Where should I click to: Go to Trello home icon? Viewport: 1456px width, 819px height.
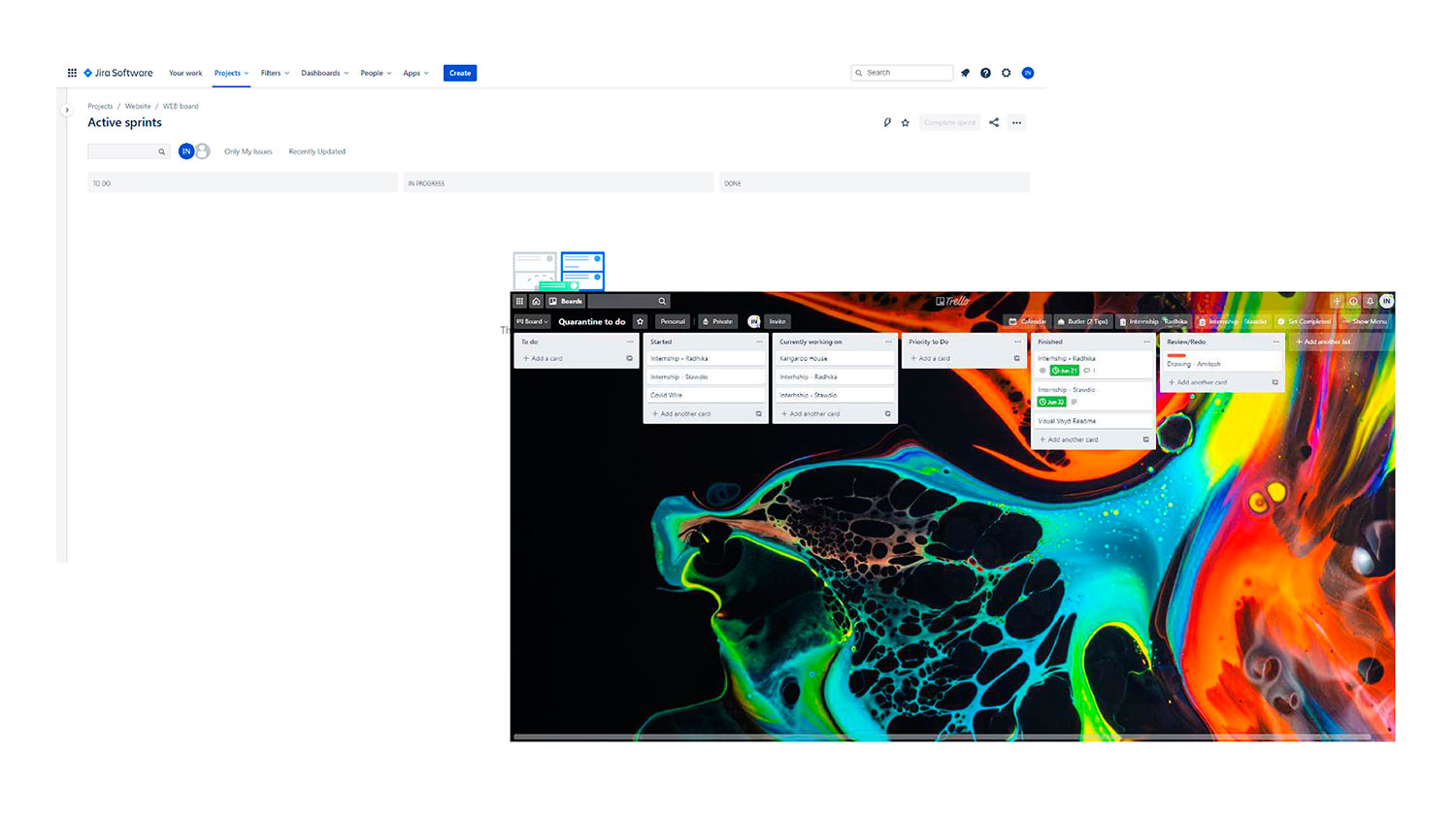[536, 302]
